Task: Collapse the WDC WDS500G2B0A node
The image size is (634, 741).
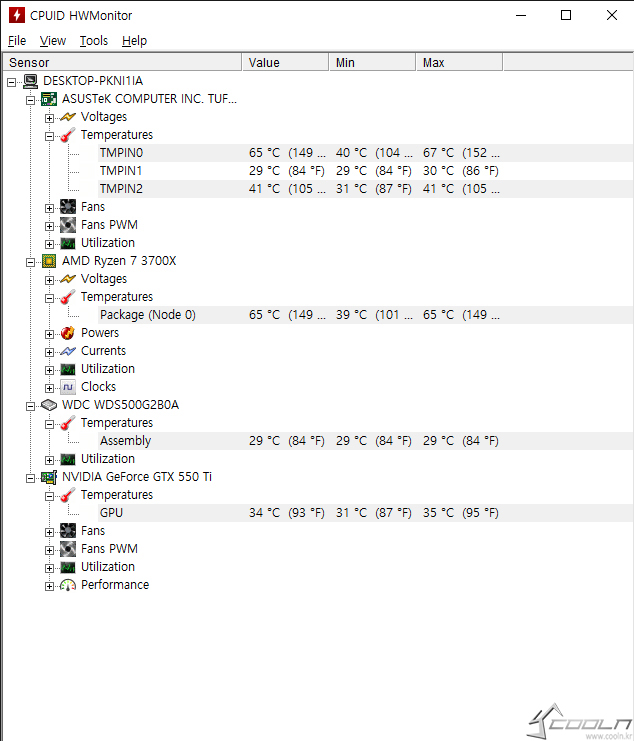Action: tap(30, 406)
